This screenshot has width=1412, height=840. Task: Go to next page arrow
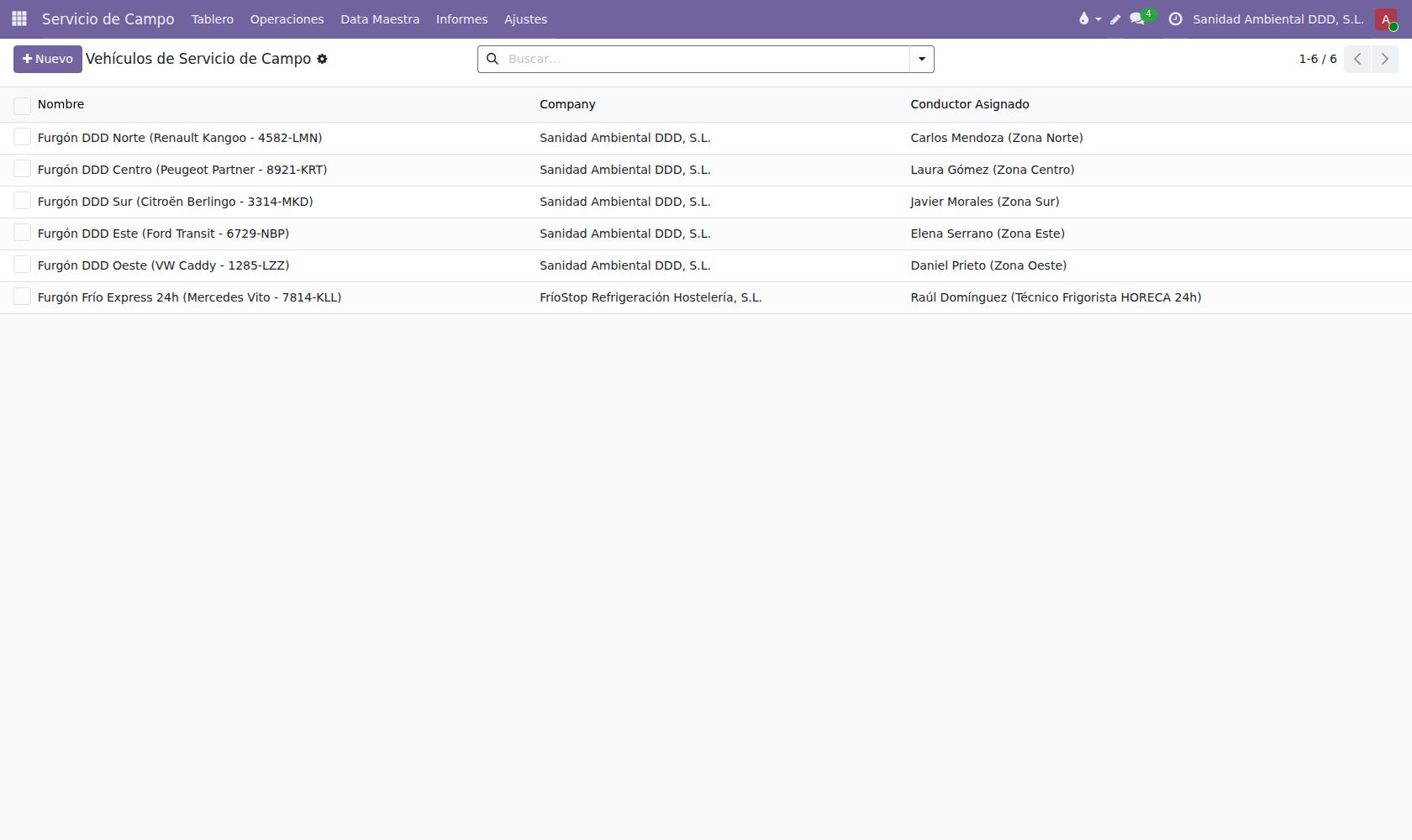coord(1385,59)
